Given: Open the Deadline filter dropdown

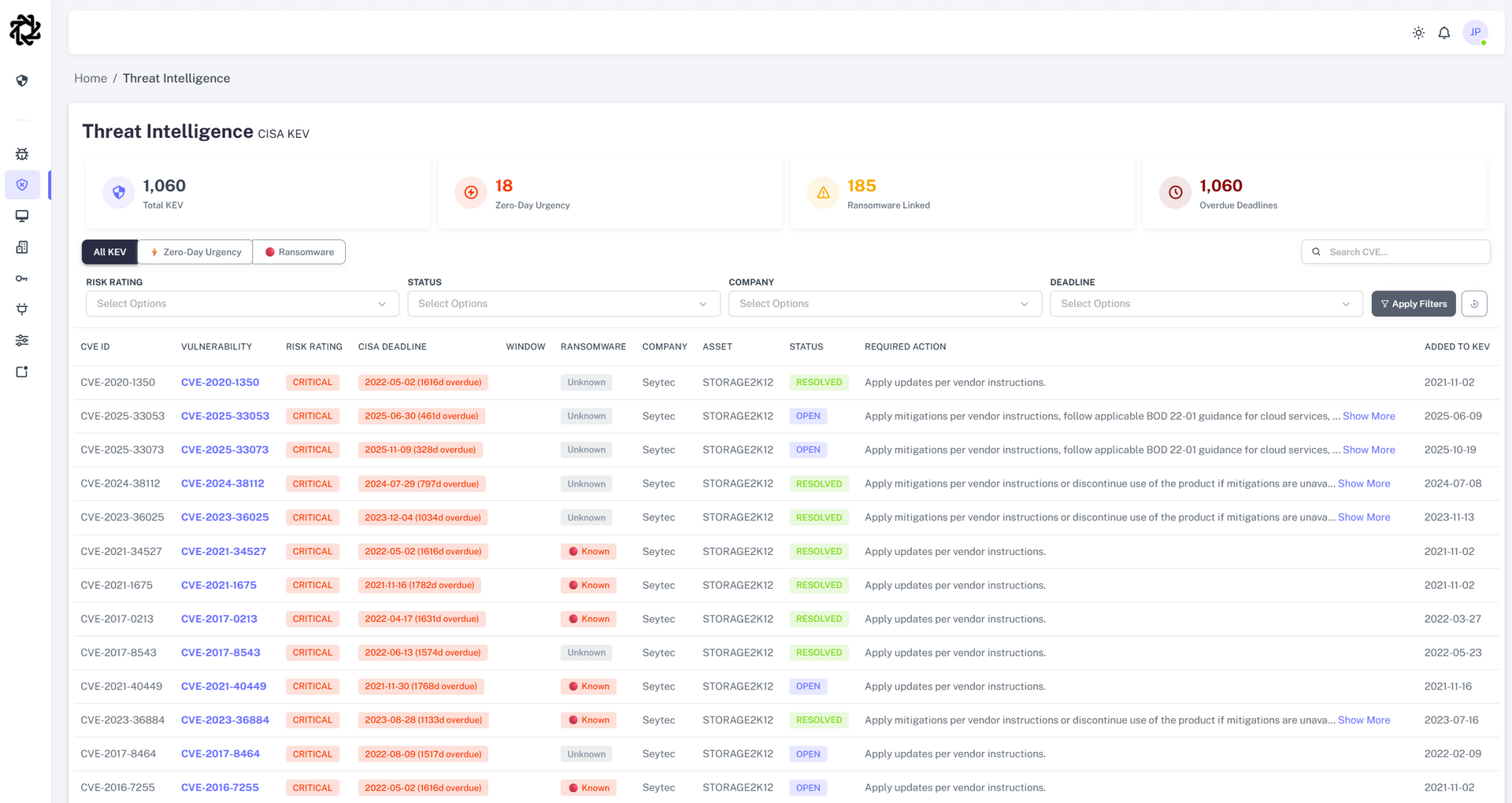Looking at the screenshot, I should click(x=1206, y=304).
